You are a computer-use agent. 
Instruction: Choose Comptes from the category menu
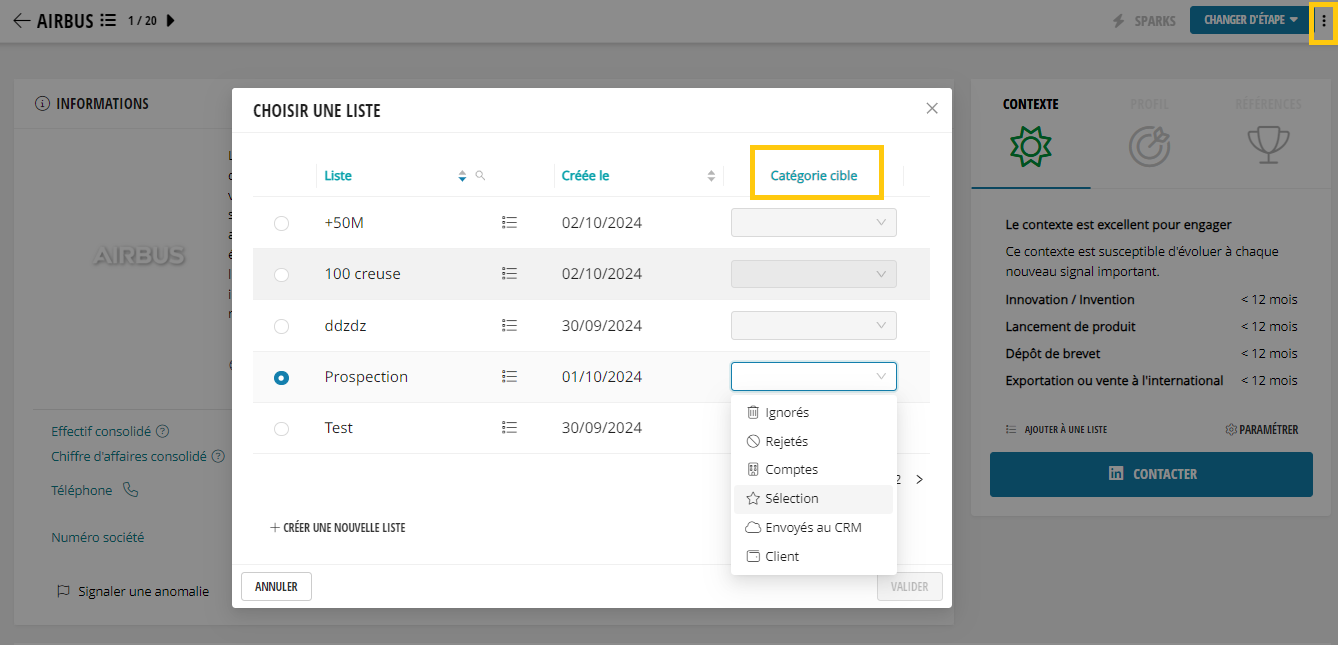point(813,469)
